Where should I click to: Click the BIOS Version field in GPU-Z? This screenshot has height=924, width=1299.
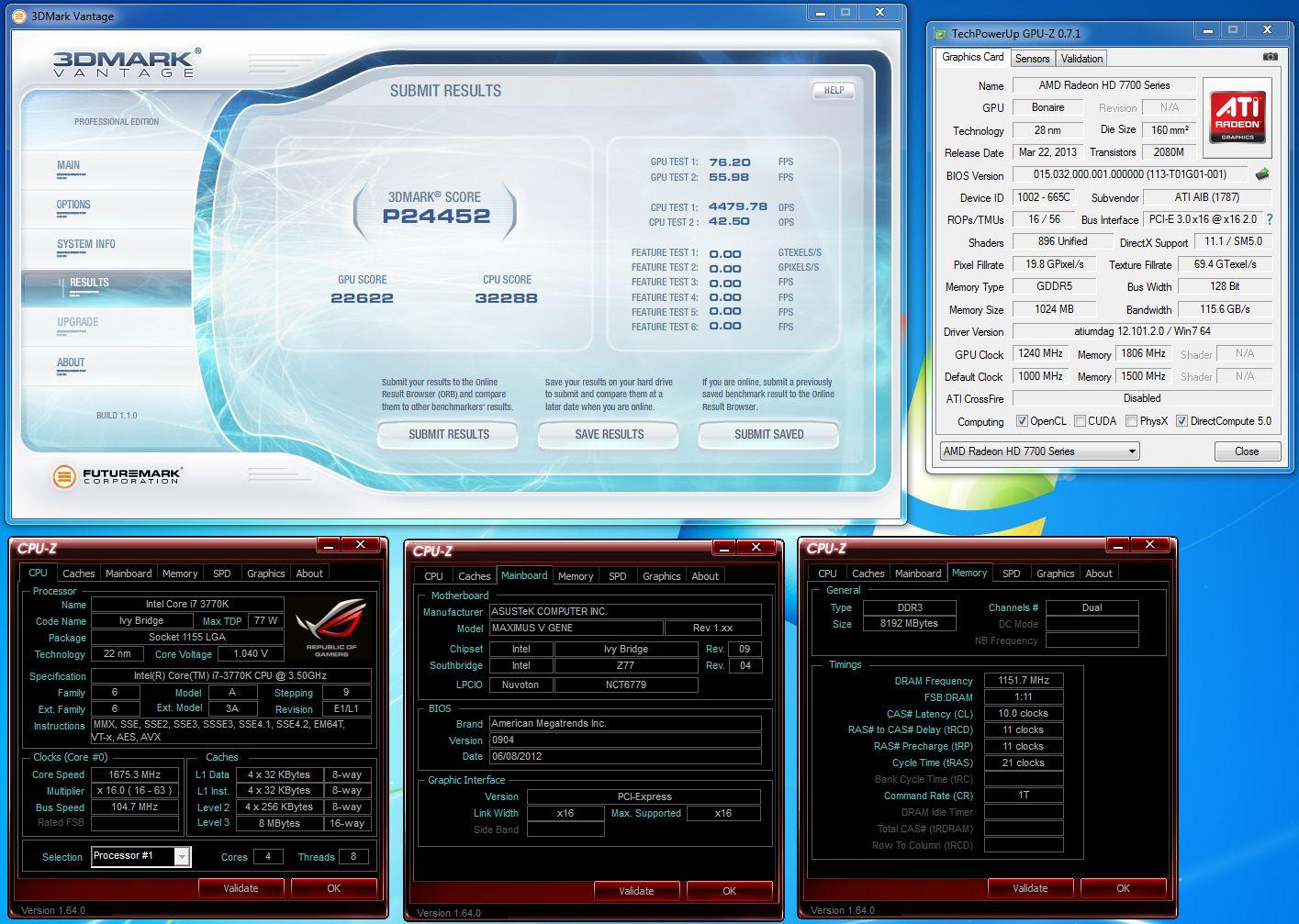tap(1130, 174)
